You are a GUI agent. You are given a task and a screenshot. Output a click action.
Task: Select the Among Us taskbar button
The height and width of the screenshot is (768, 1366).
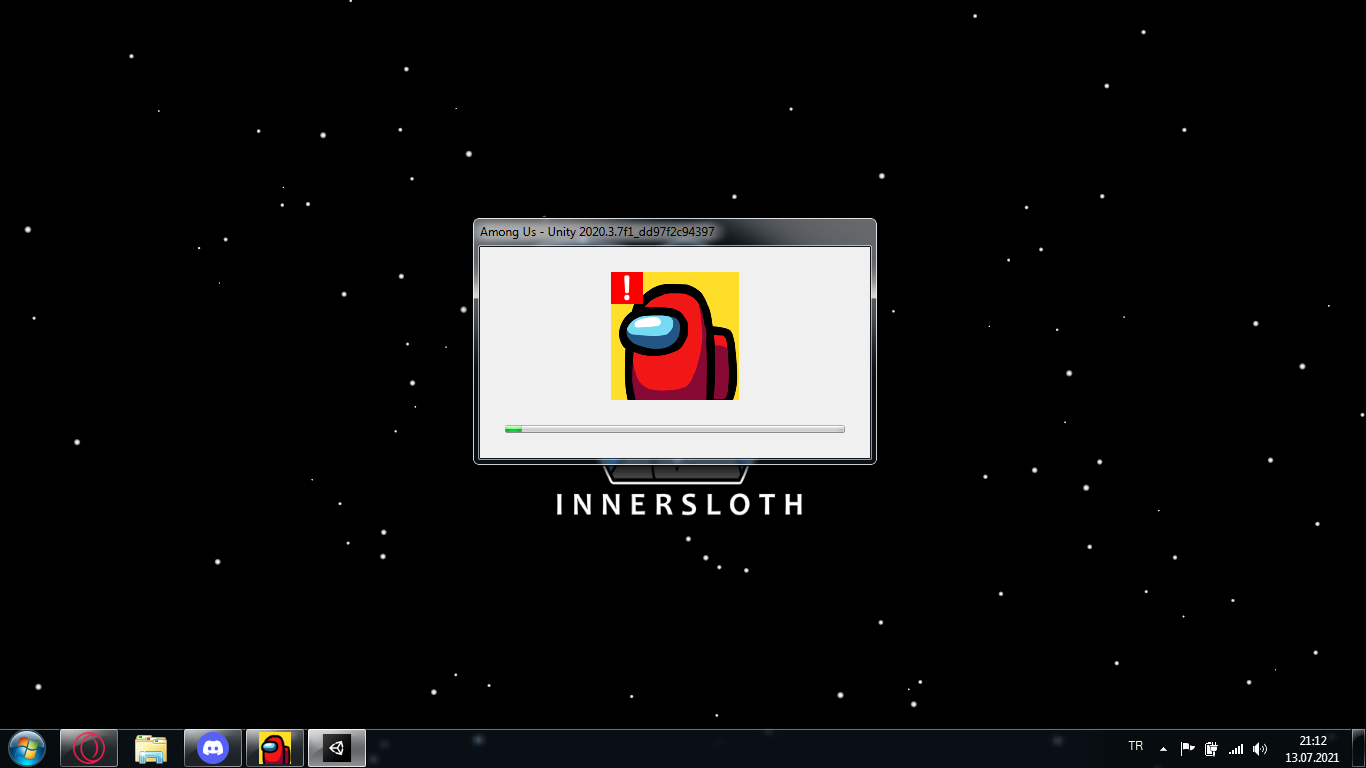(275, 748)
